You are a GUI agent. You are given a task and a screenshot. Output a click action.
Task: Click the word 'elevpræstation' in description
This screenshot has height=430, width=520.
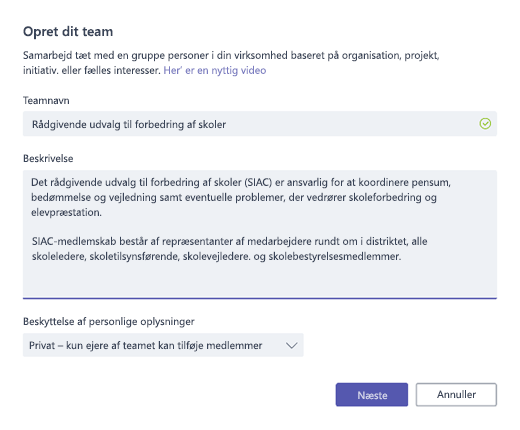[x=65, y=212]
